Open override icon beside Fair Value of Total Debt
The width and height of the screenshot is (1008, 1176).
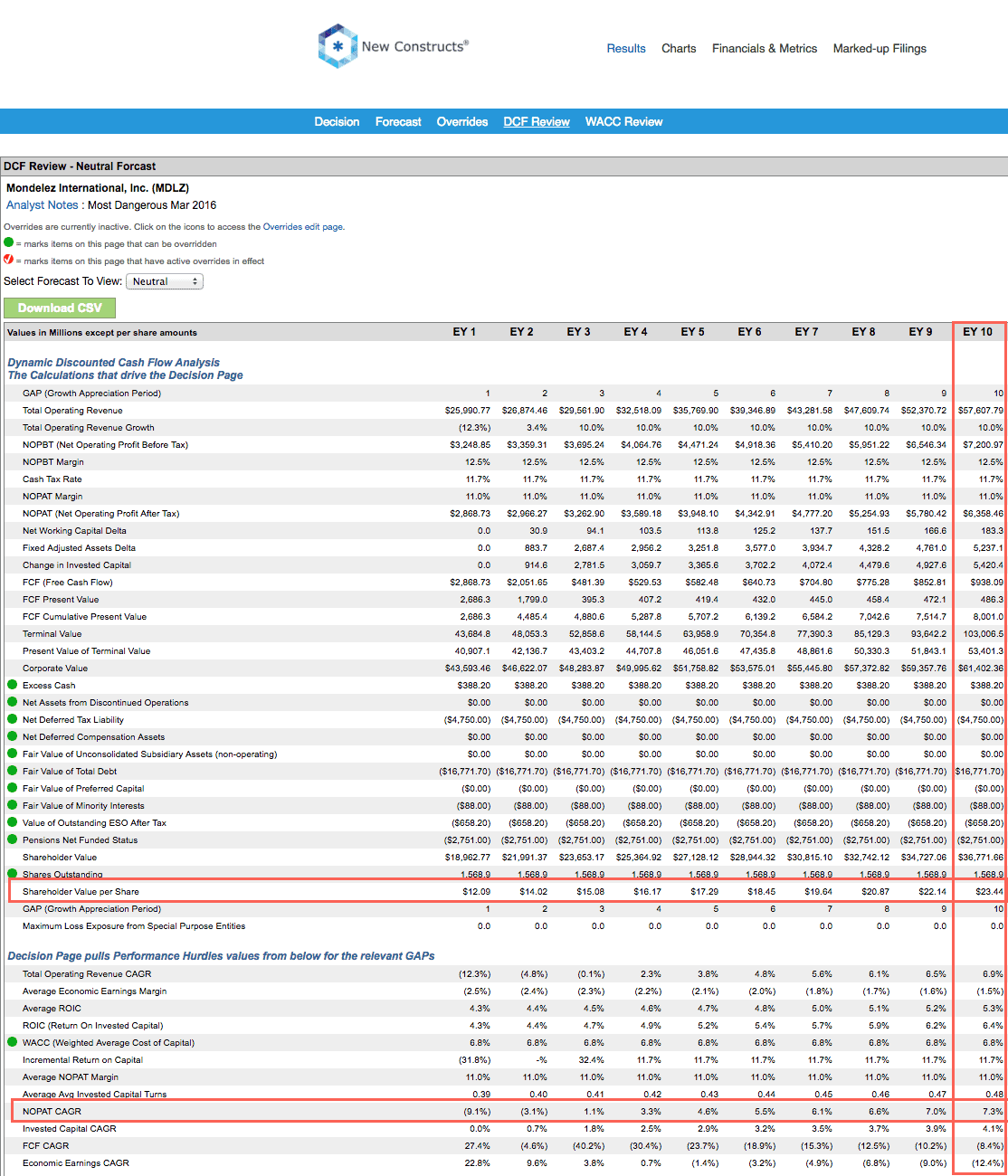pyautogui.click(x=13, y=771)
